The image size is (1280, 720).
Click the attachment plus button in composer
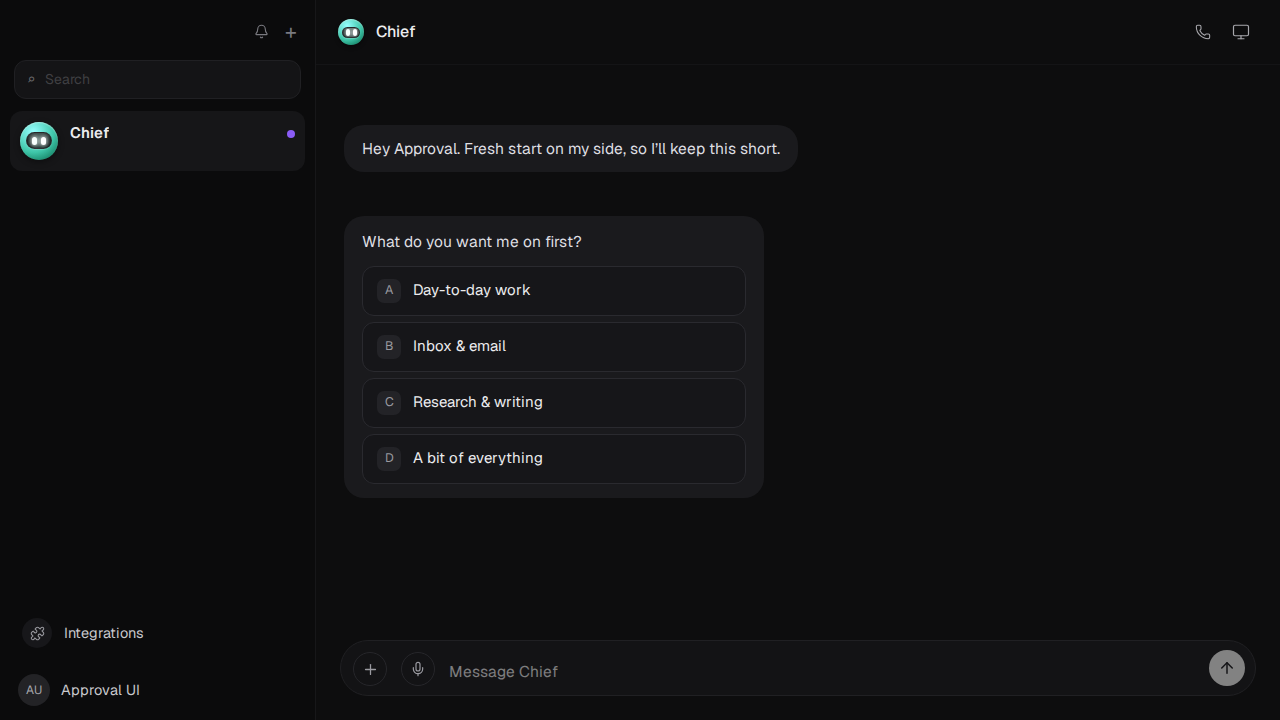click(370, 669)
